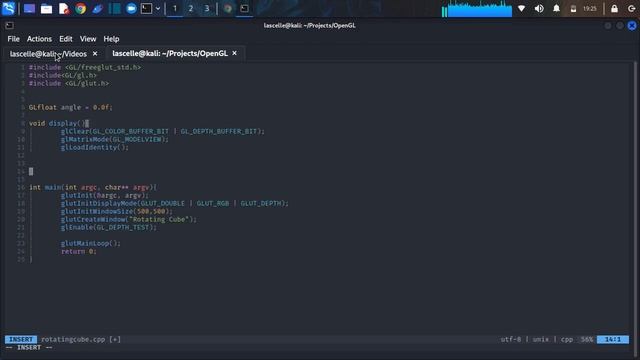Launch the terminal emulator from the panel
Viewport: 640px width, 360px height.
[x=147, y=9]
